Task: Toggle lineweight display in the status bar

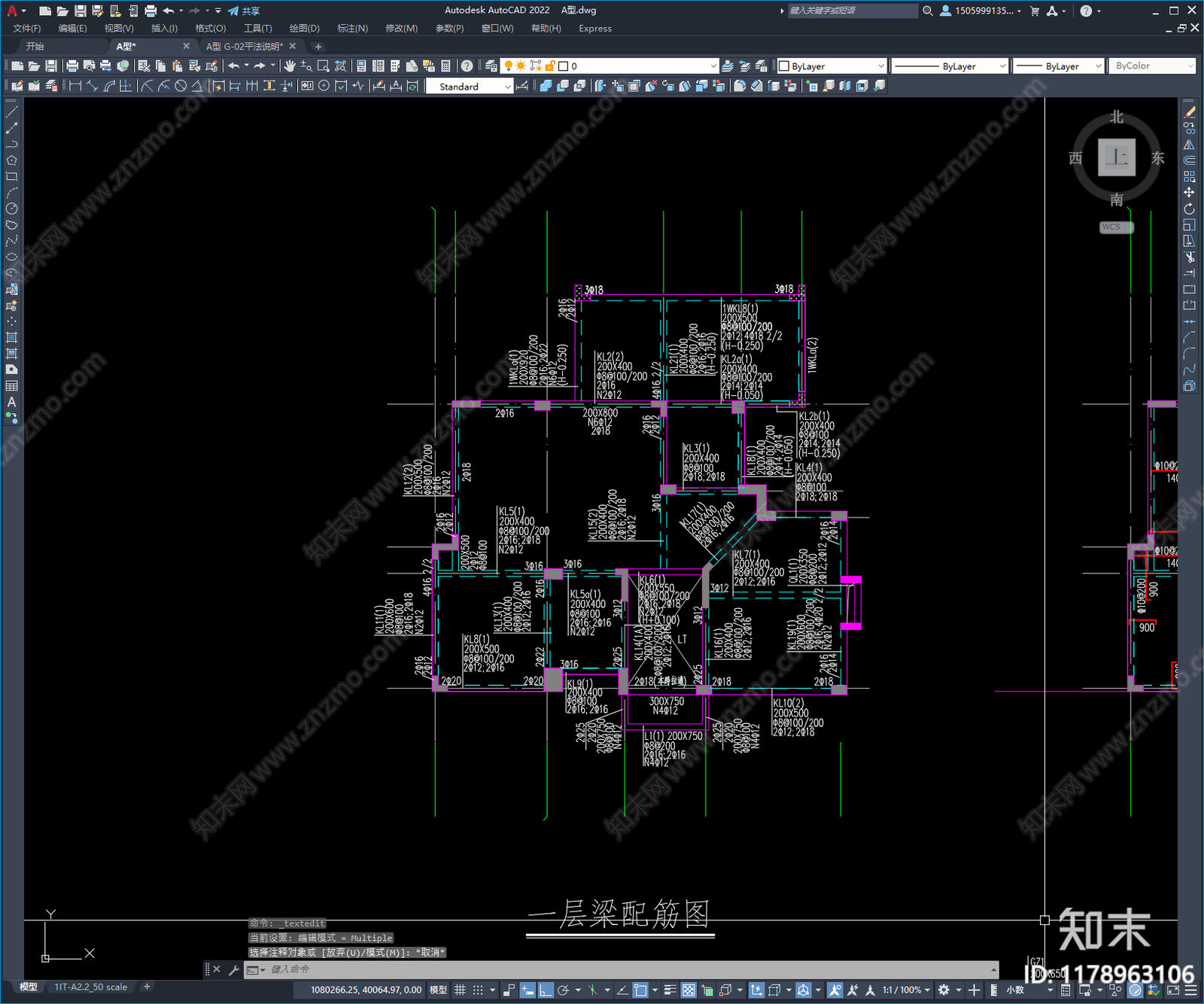Action: (670, 990)
